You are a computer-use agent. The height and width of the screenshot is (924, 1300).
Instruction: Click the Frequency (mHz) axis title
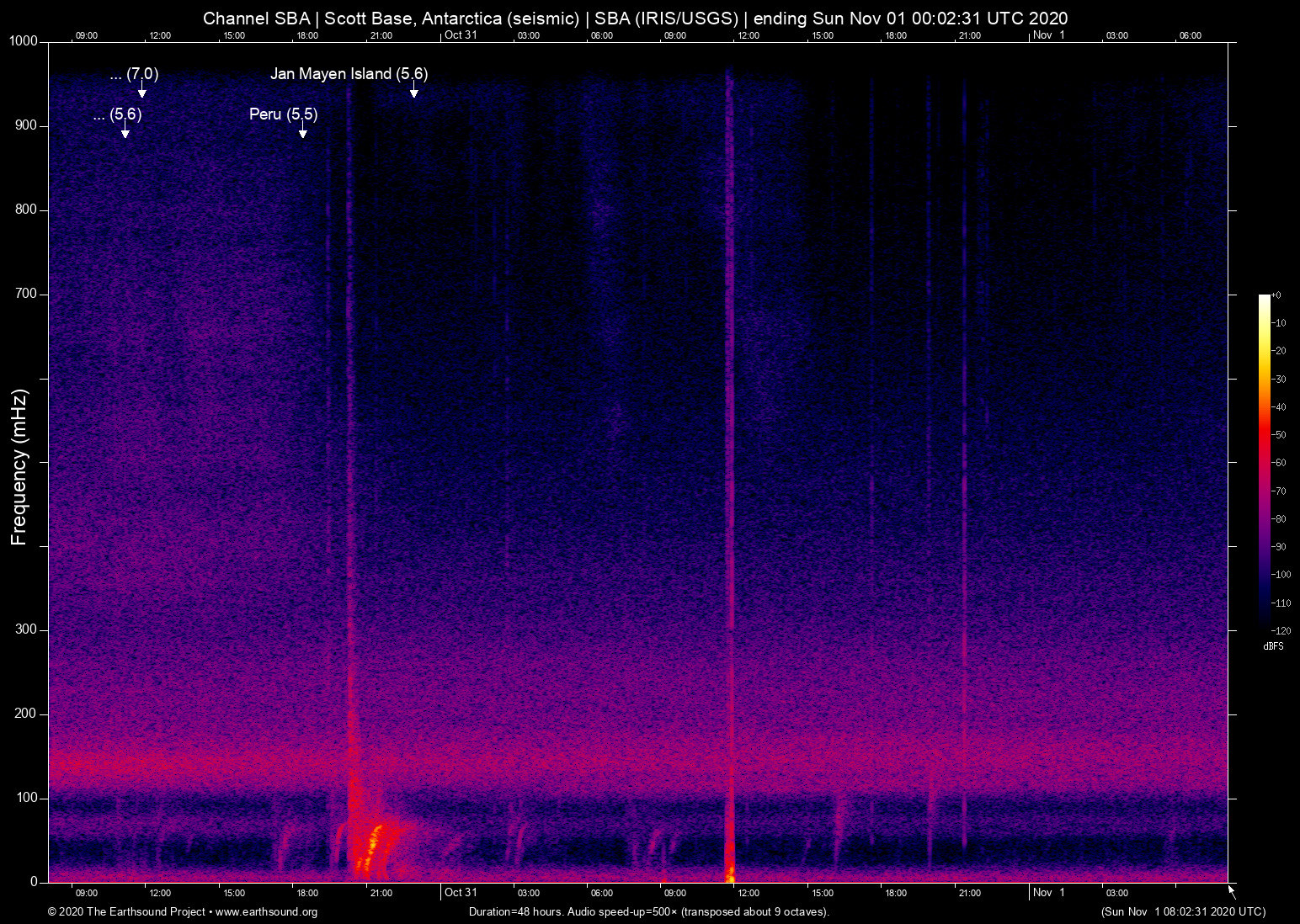pyautogui.click(x=19, y=467)
